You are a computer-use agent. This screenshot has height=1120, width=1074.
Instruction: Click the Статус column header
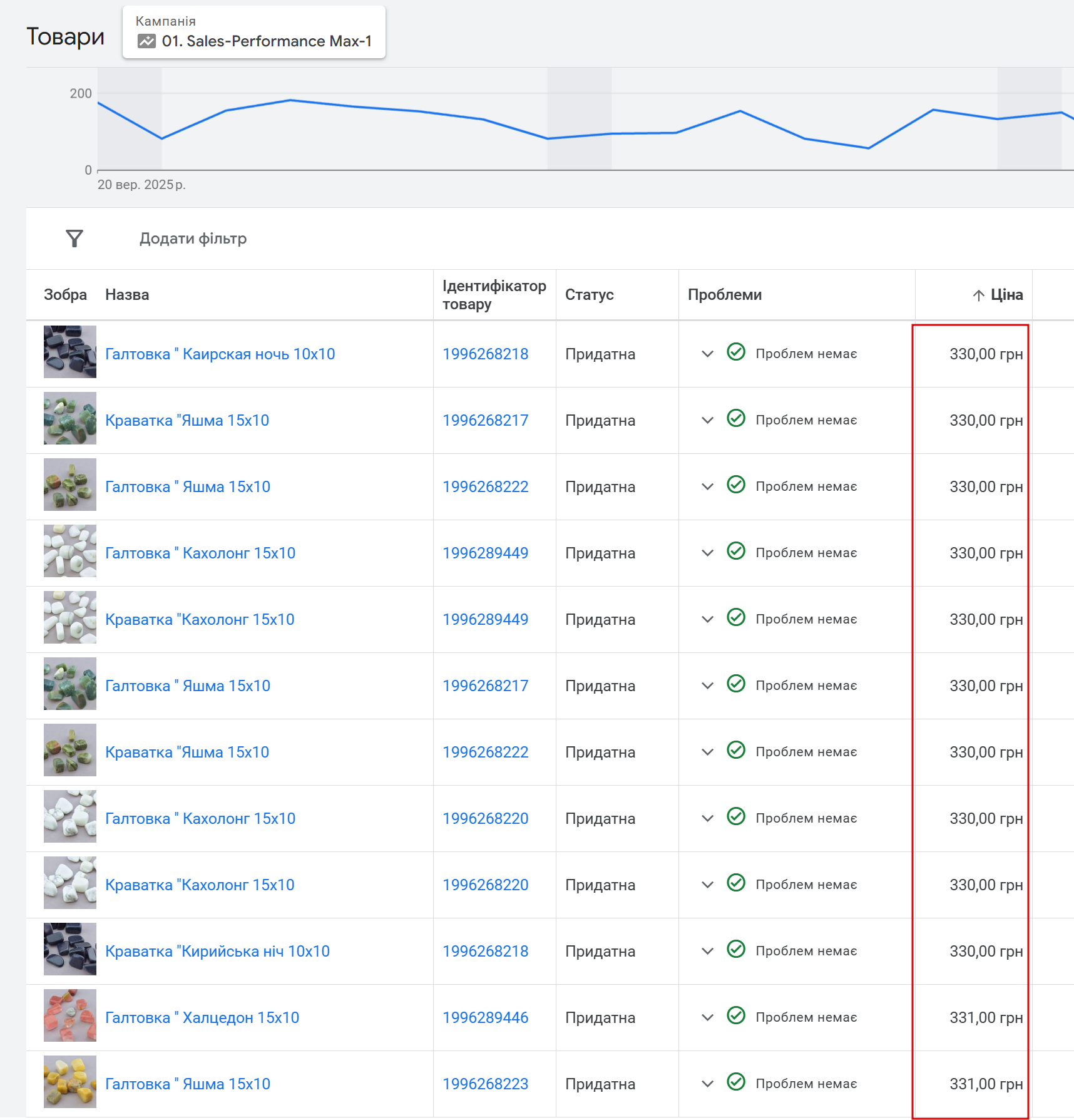click(x=590, y=295)
